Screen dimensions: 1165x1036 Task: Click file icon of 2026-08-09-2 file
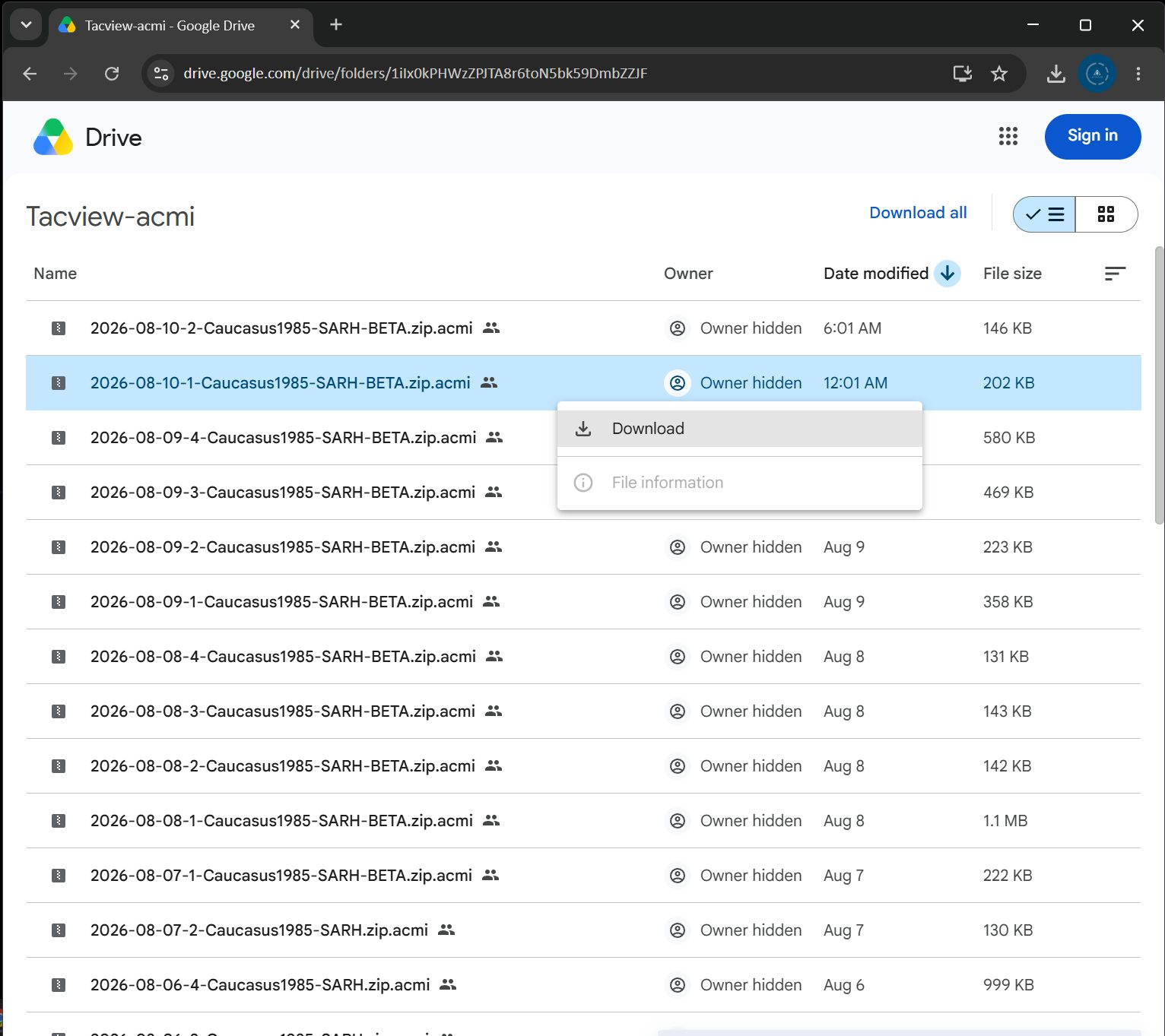(x=59, y=547)
